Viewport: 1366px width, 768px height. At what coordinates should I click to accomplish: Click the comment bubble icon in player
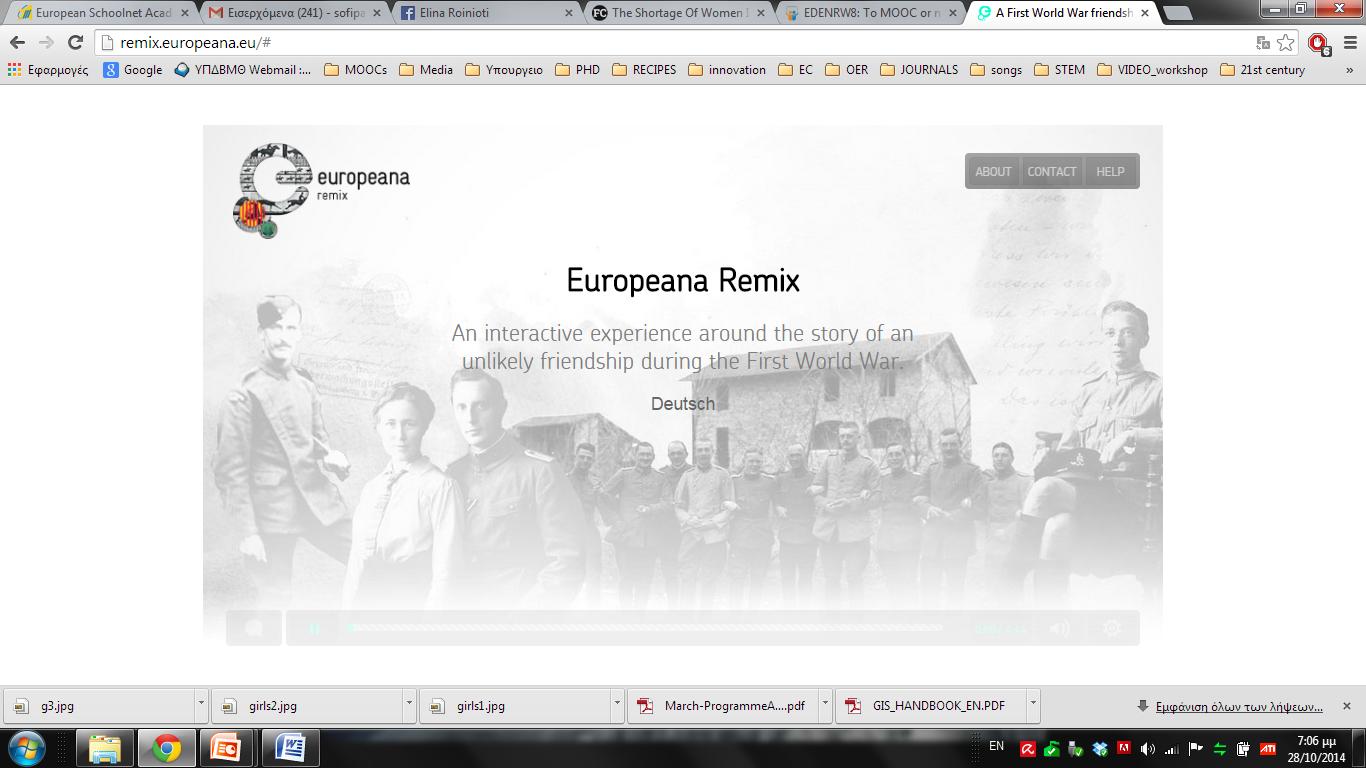click(x=254, y=628)
